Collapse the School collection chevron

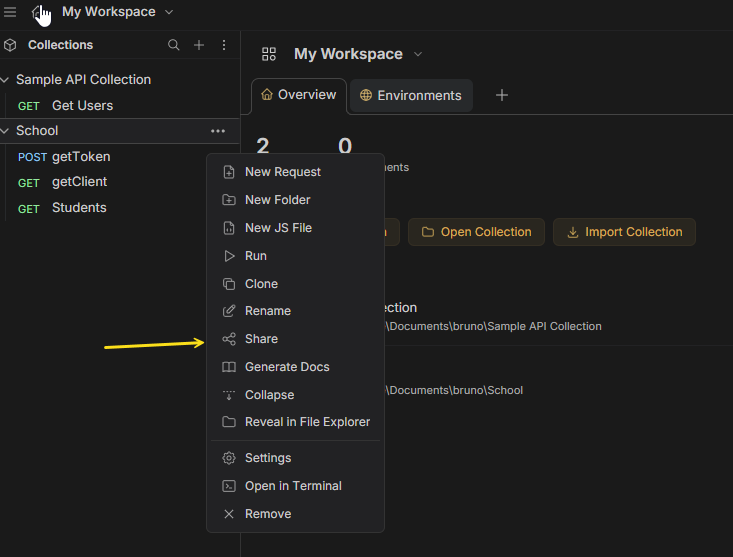[x=5, y=131]
